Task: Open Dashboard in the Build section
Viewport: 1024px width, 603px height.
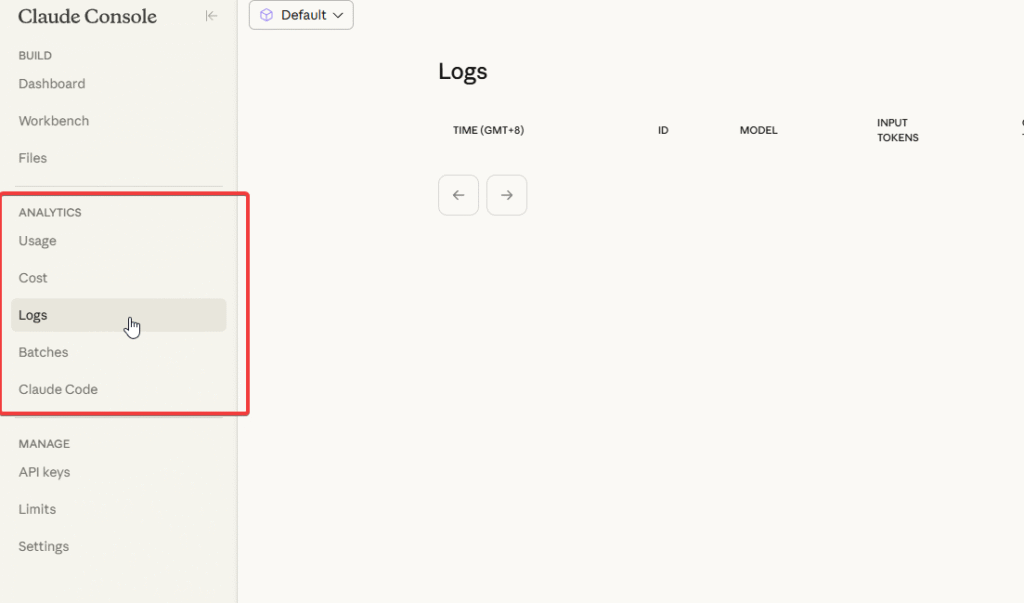Action: [x=52, y=84]
